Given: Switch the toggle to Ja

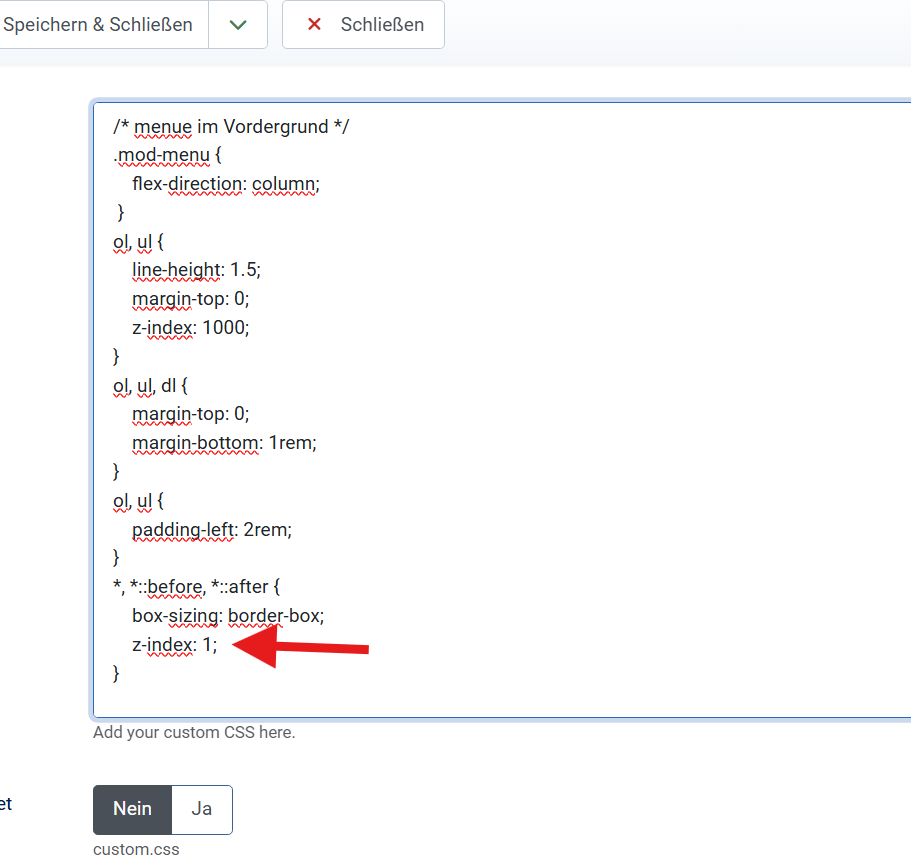Looking at the screenshot, I should (x=202, y=809).
